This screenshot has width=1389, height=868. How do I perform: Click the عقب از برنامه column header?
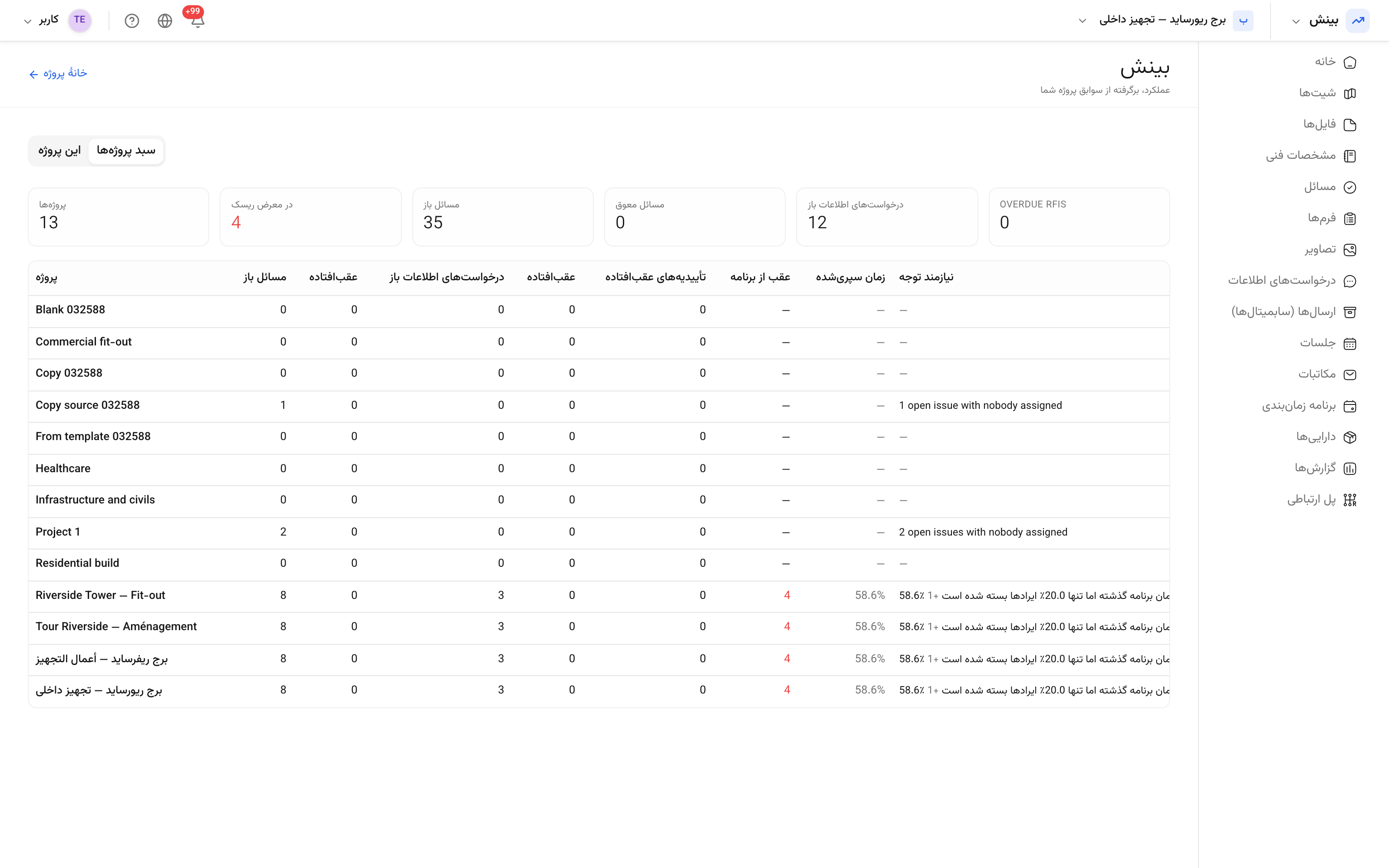[x=760, y=277]
